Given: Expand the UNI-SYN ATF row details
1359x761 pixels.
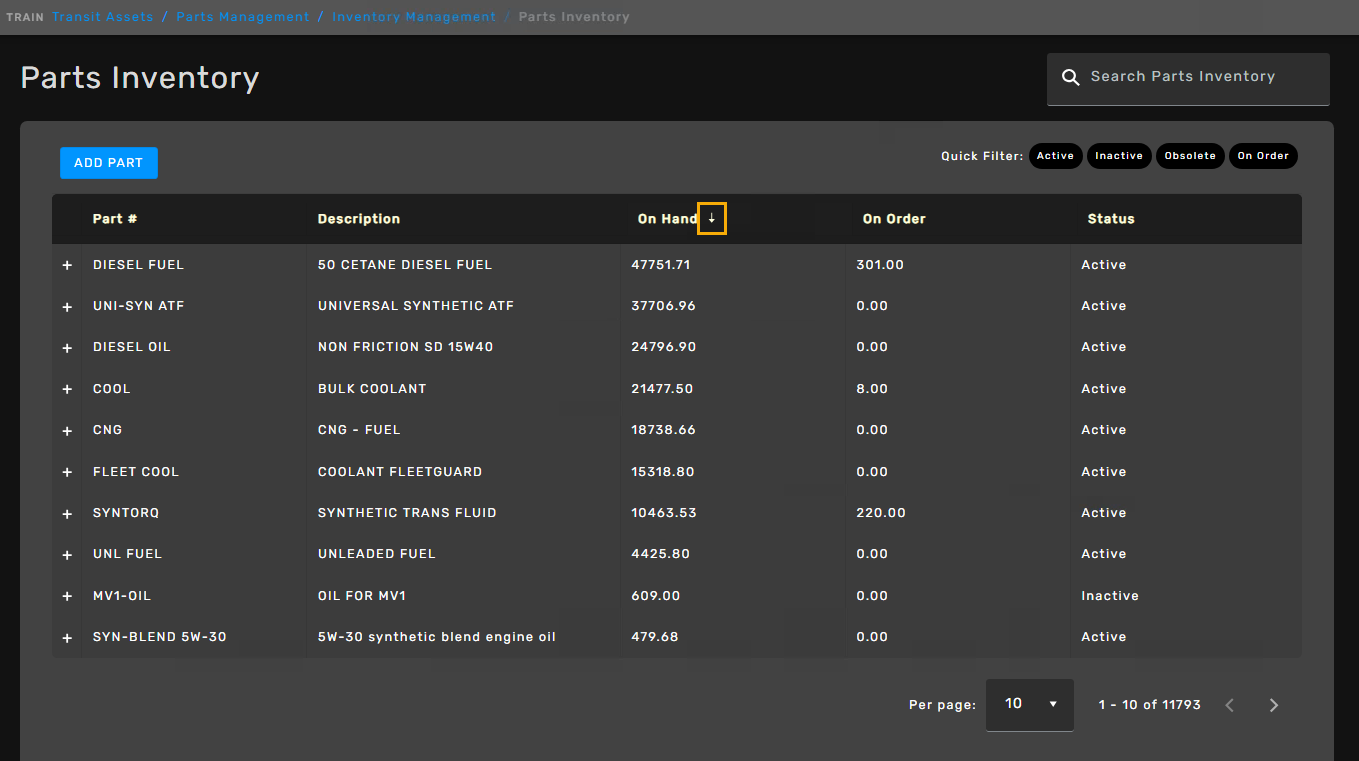Looking at the screenshot, I should pyautogui.click(x=67, y=307).
